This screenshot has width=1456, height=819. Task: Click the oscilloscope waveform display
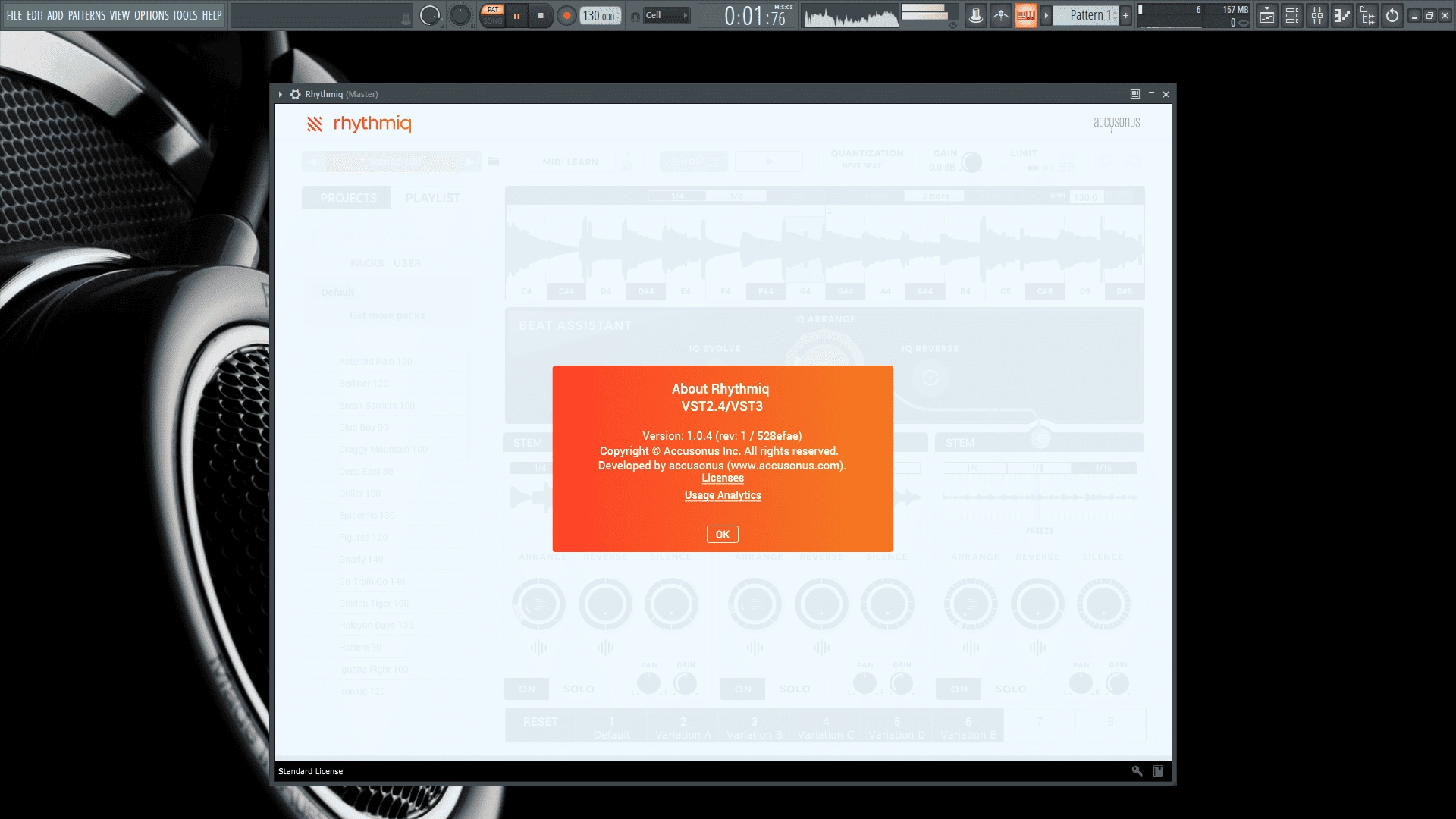(x=851, y=16)
